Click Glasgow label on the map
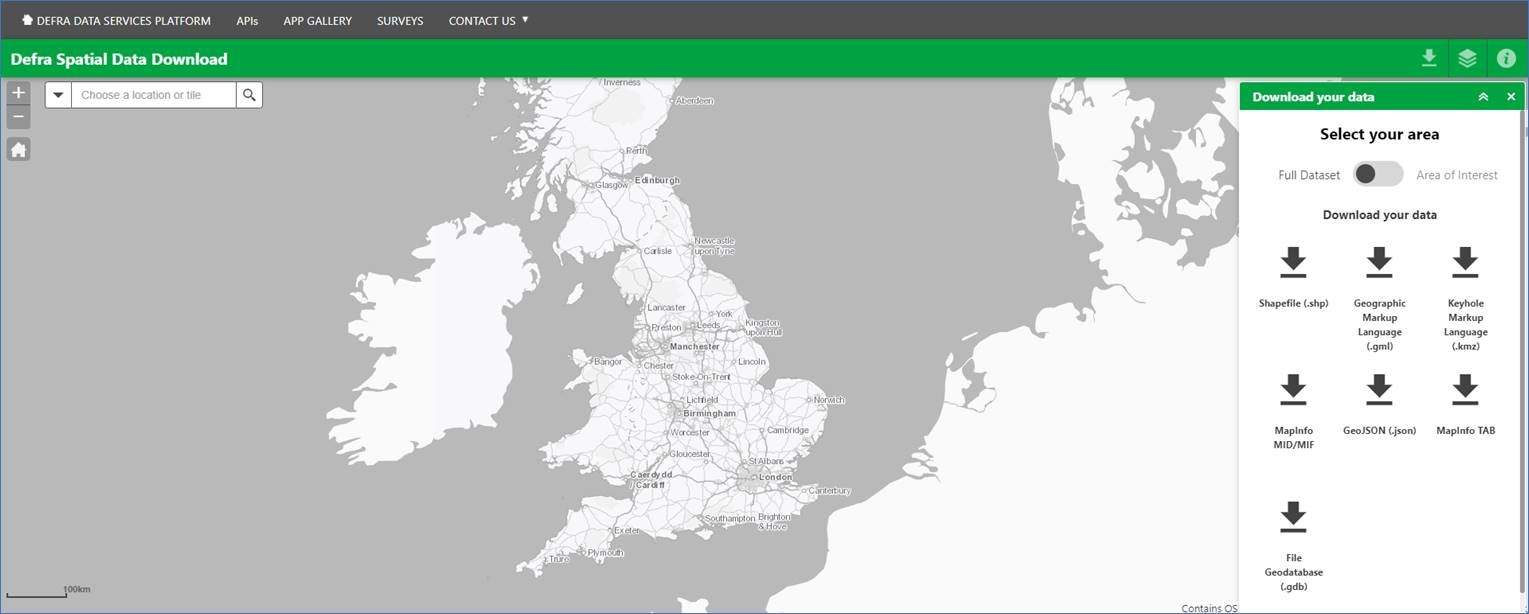 click(611, 185)
